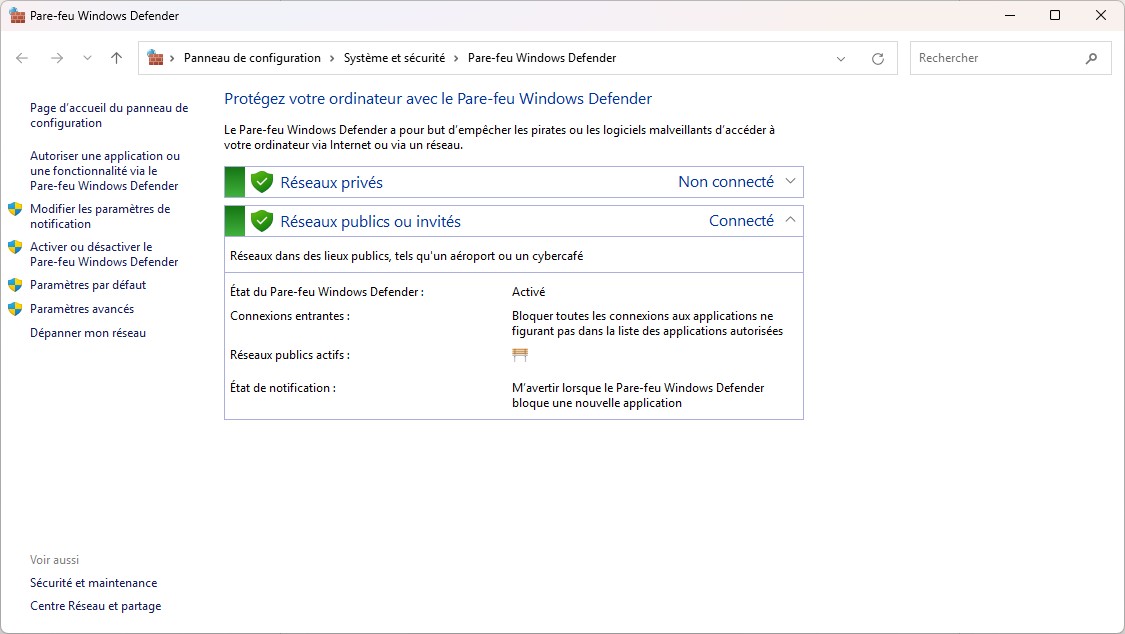This screenshot has height=634, width=1125.
Task: Open the recent pages dropdown next to the navigation arrows
Action: click(88, 58)
